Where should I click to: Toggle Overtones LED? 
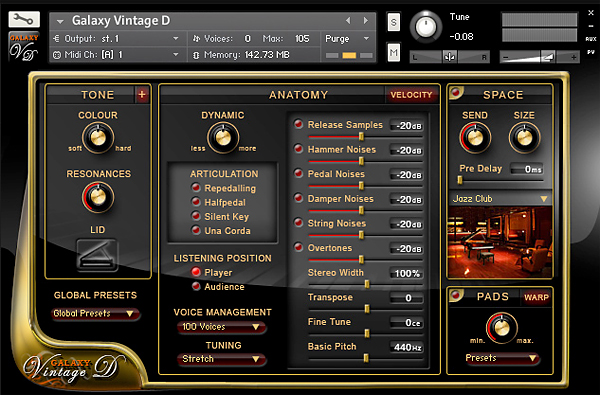[298, 247]
